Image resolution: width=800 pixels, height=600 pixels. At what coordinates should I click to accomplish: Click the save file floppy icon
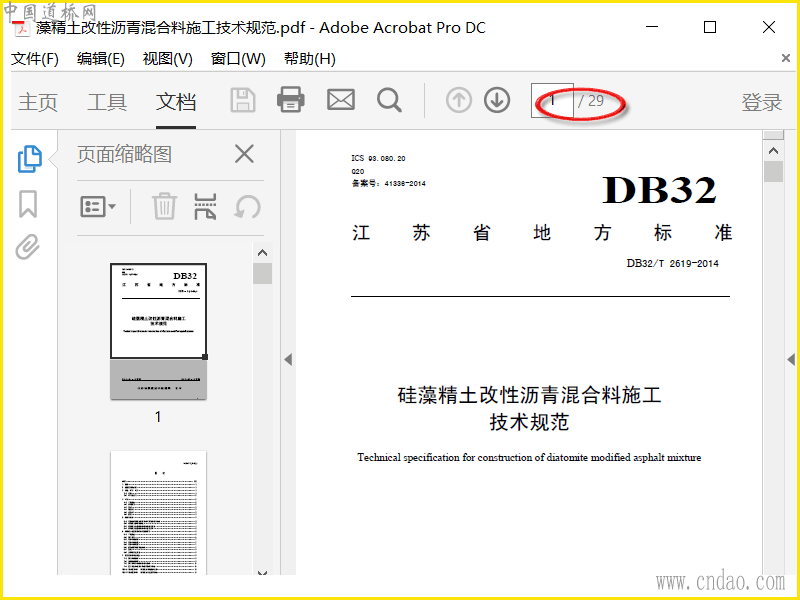tap(243, 100)
